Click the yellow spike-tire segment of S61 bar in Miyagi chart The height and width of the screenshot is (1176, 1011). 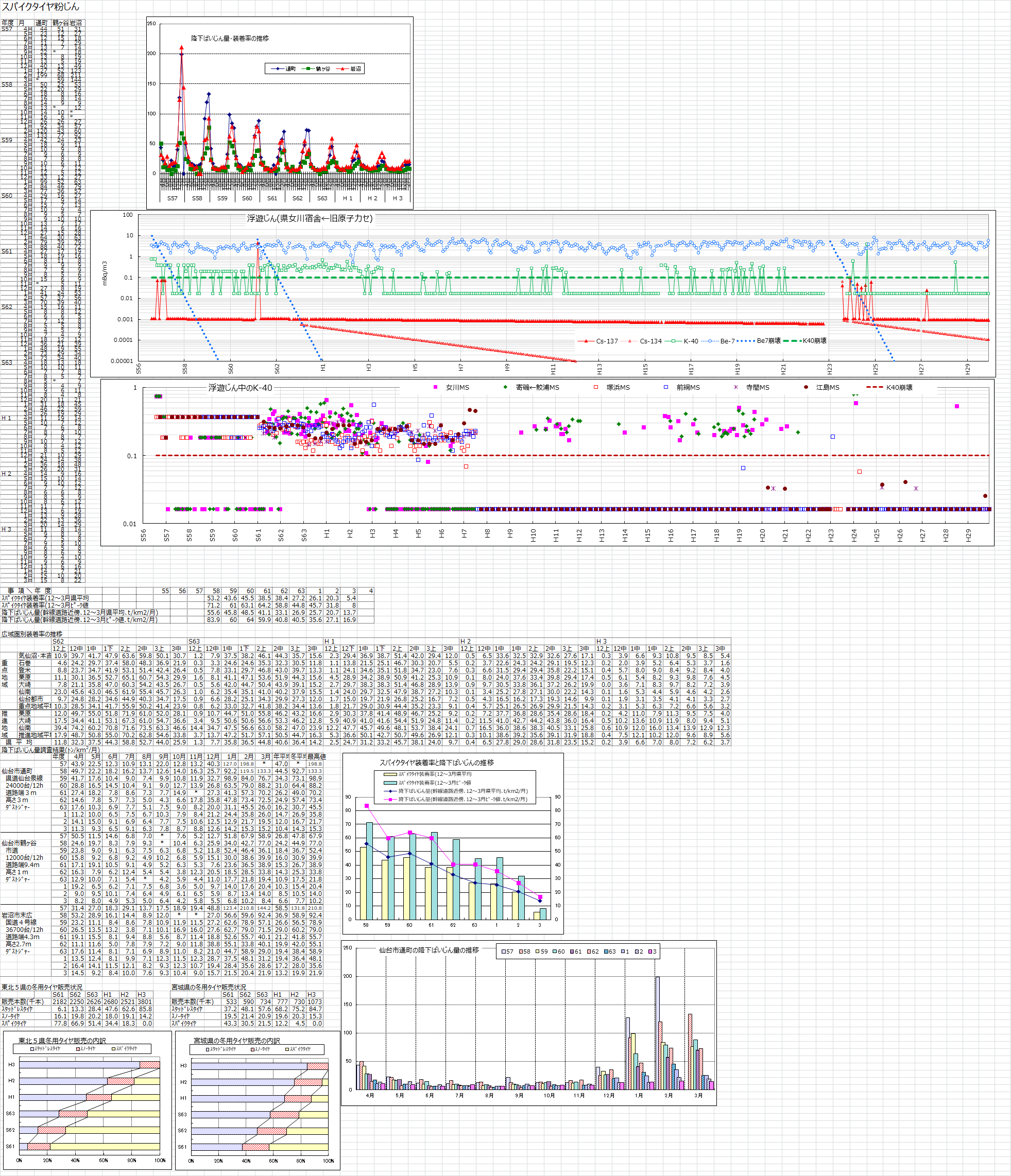pos(299,1147)
